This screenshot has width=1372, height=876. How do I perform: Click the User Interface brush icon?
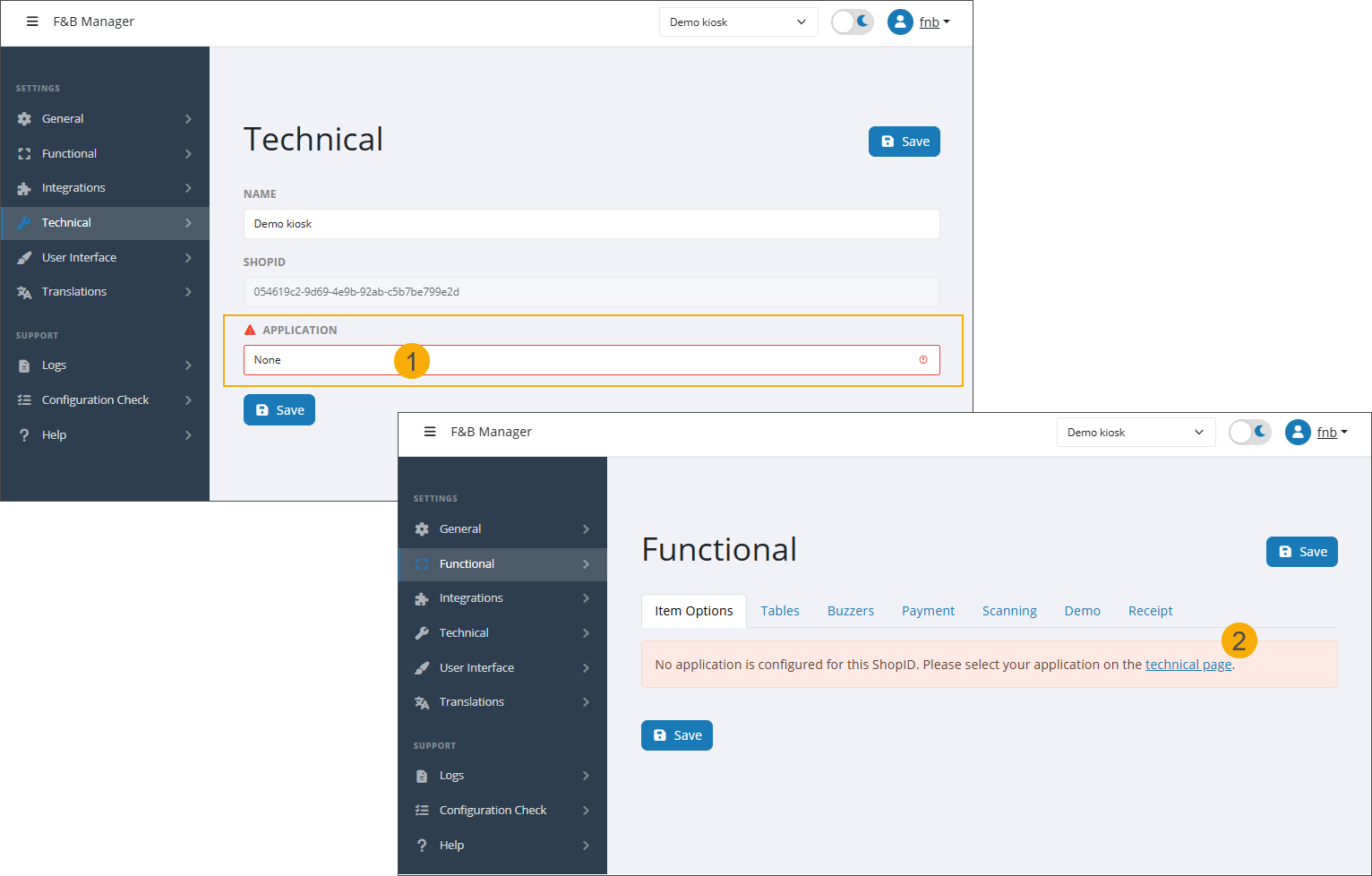click(x=25, y=257)
